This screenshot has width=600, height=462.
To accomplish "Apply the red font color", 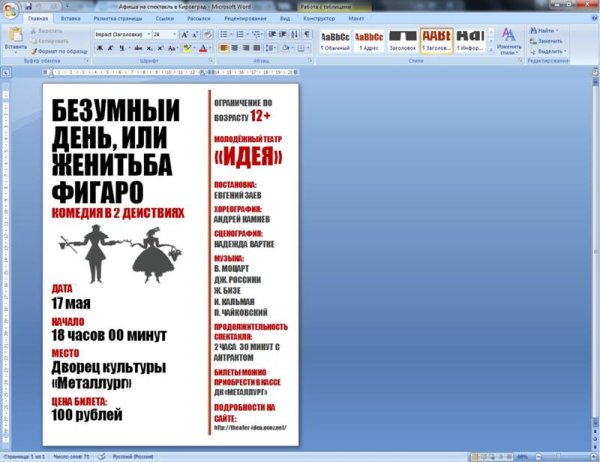I will [203, 48].
